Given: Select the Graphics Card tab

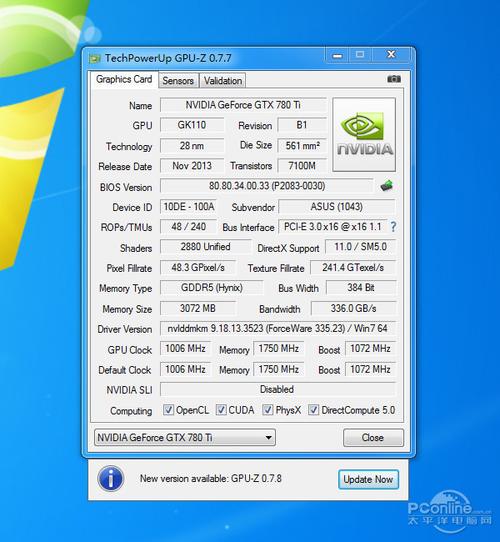Looking at the screenshot, I should [x=124, y=80].
